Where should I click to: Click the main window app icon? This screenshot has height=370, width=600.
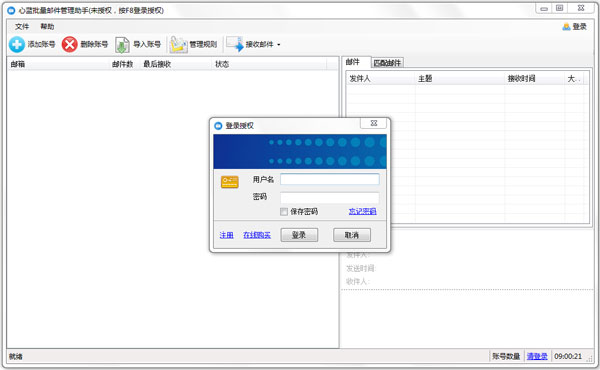(x=11, y=10)
